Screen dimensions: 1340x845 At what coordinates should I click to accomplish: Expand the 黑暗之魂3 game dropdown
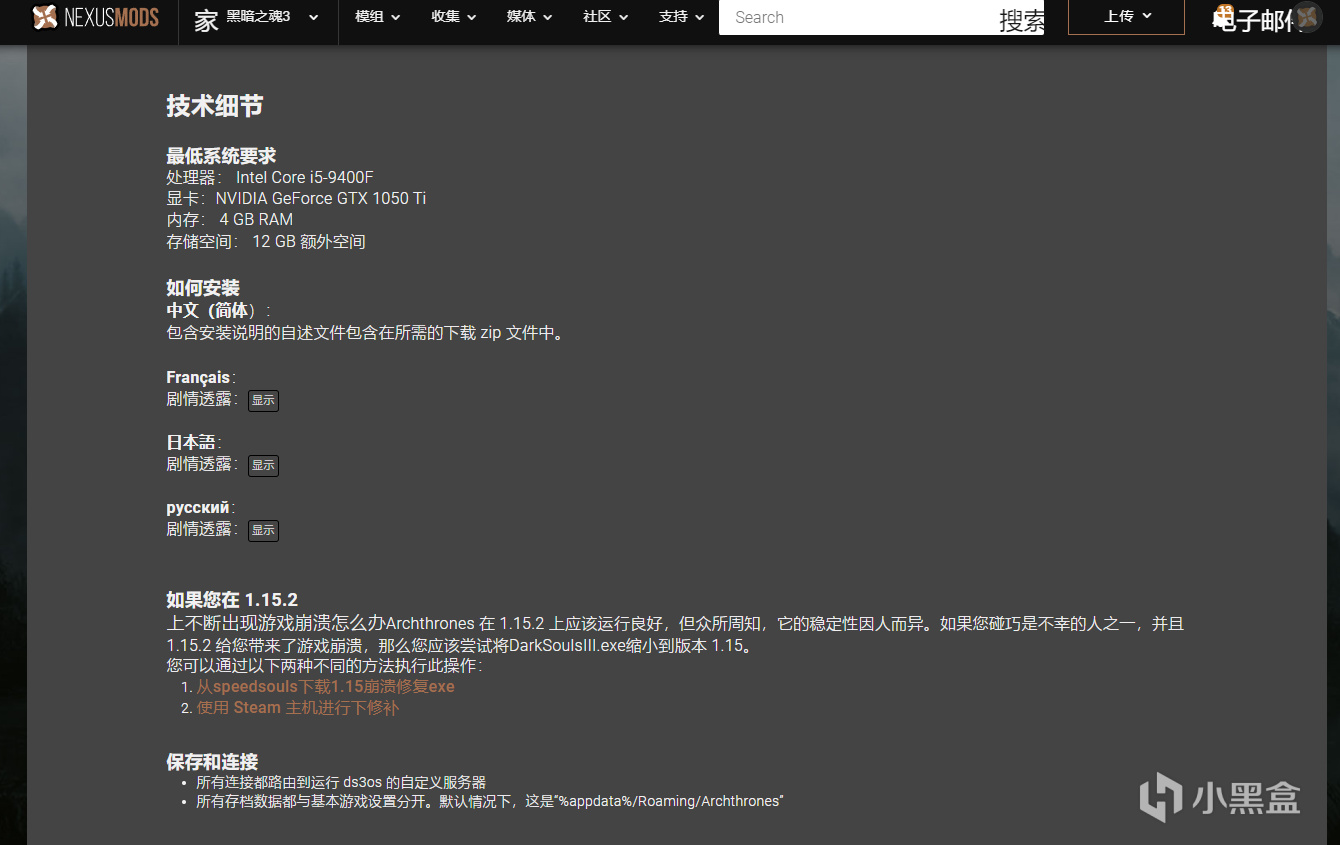(x=272, y=17)
